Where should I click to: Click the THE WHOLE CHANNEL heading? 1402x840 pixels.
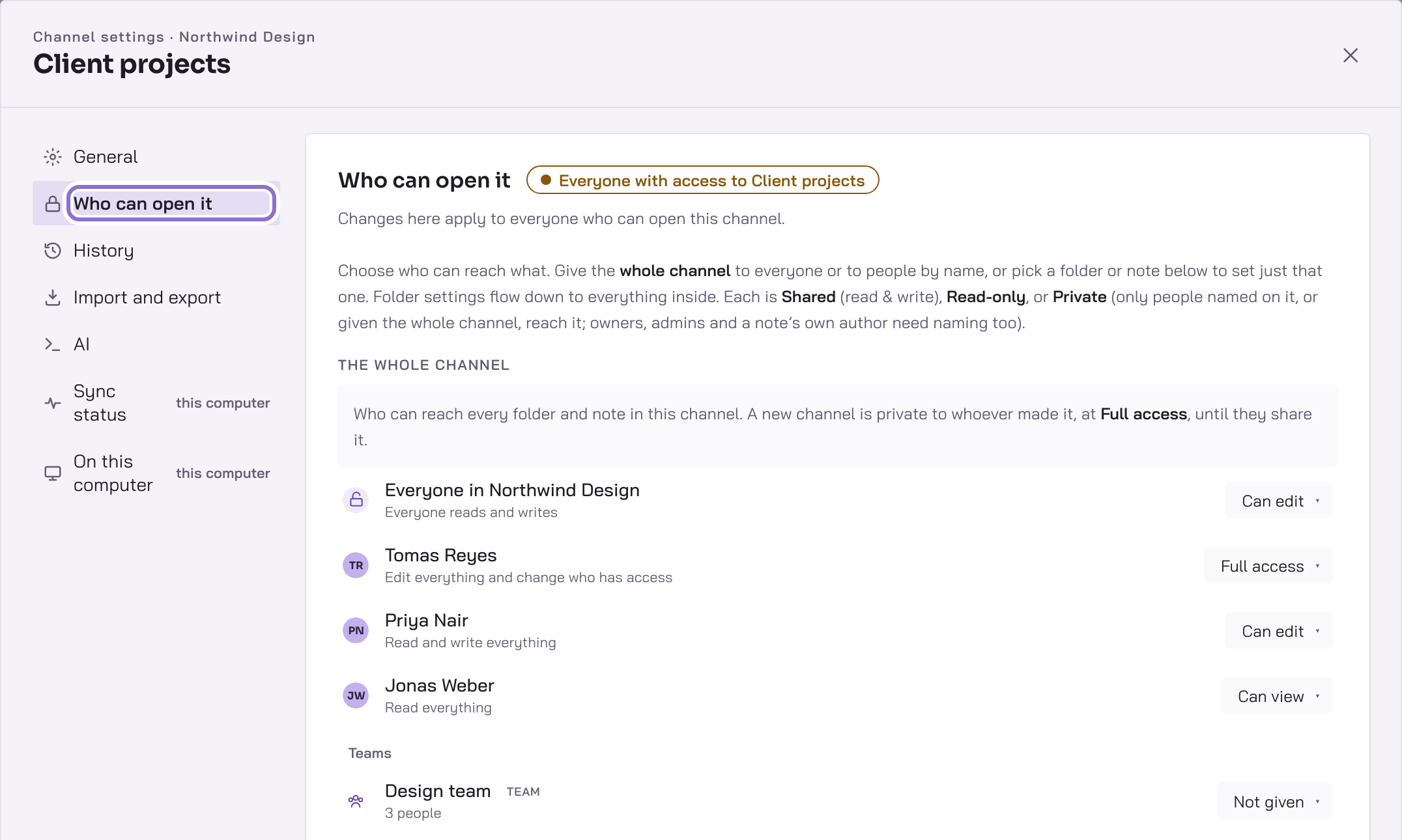click(423, 365)
